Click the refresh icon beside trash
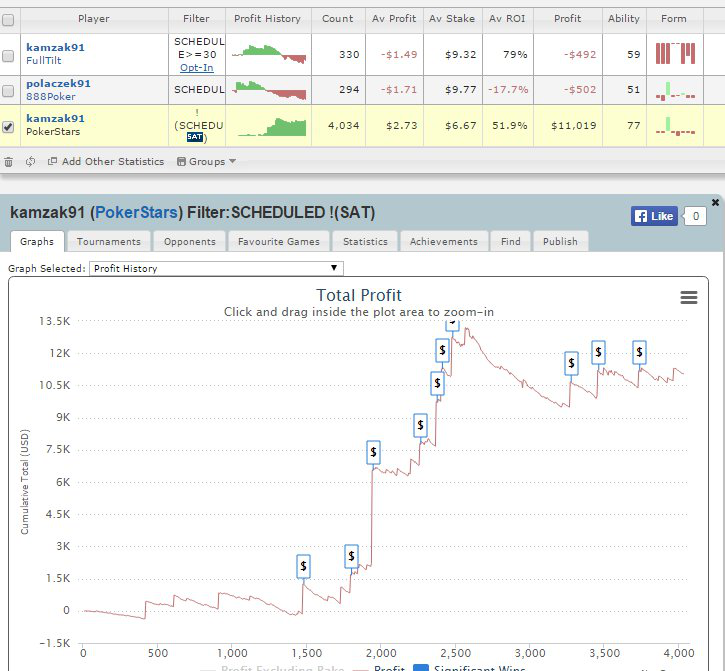The width and height of the screenshot is (725, 671). click(31, 161)
